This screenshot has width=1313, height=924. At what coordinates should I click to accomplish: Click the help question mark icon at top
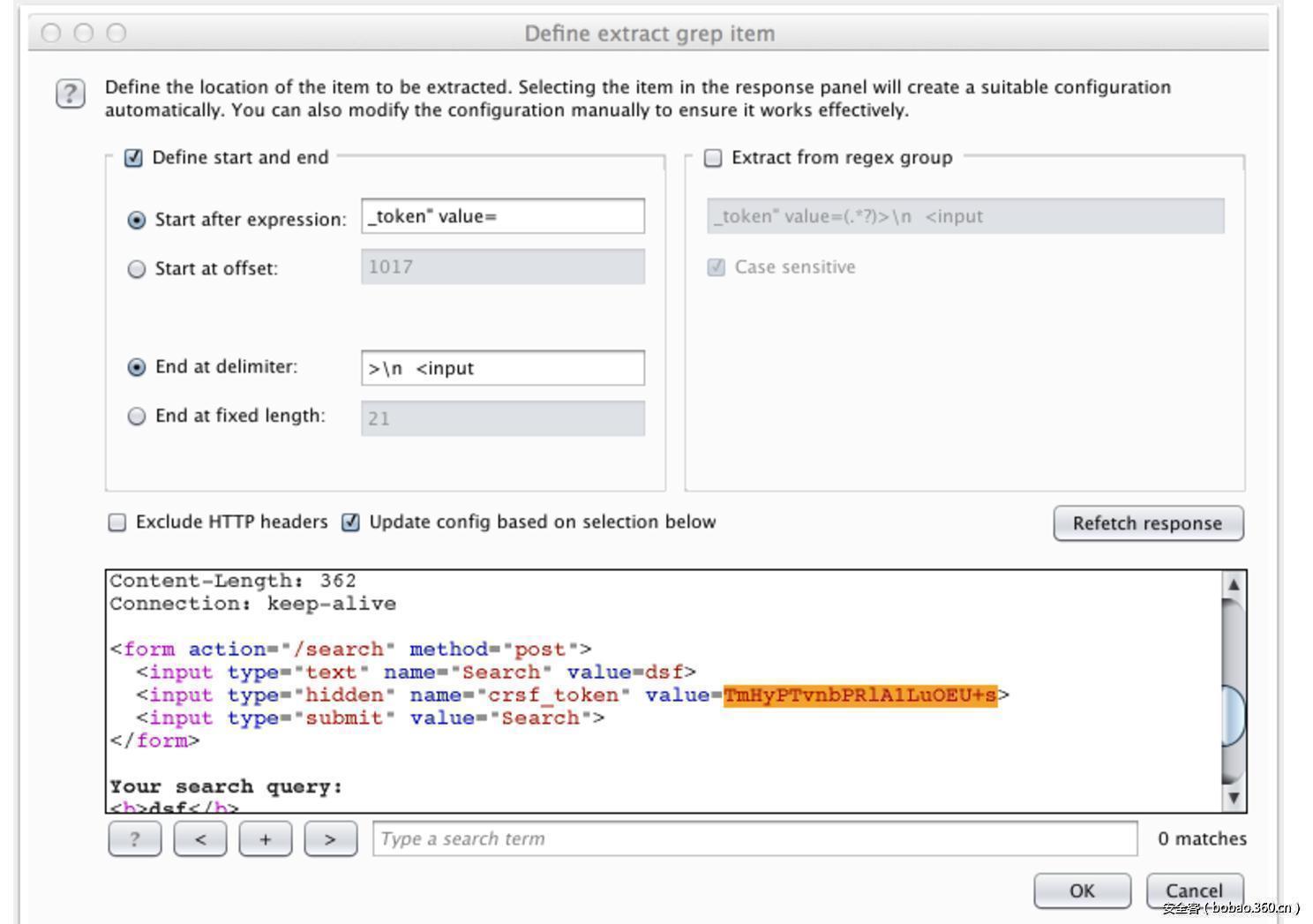[71, 94]
